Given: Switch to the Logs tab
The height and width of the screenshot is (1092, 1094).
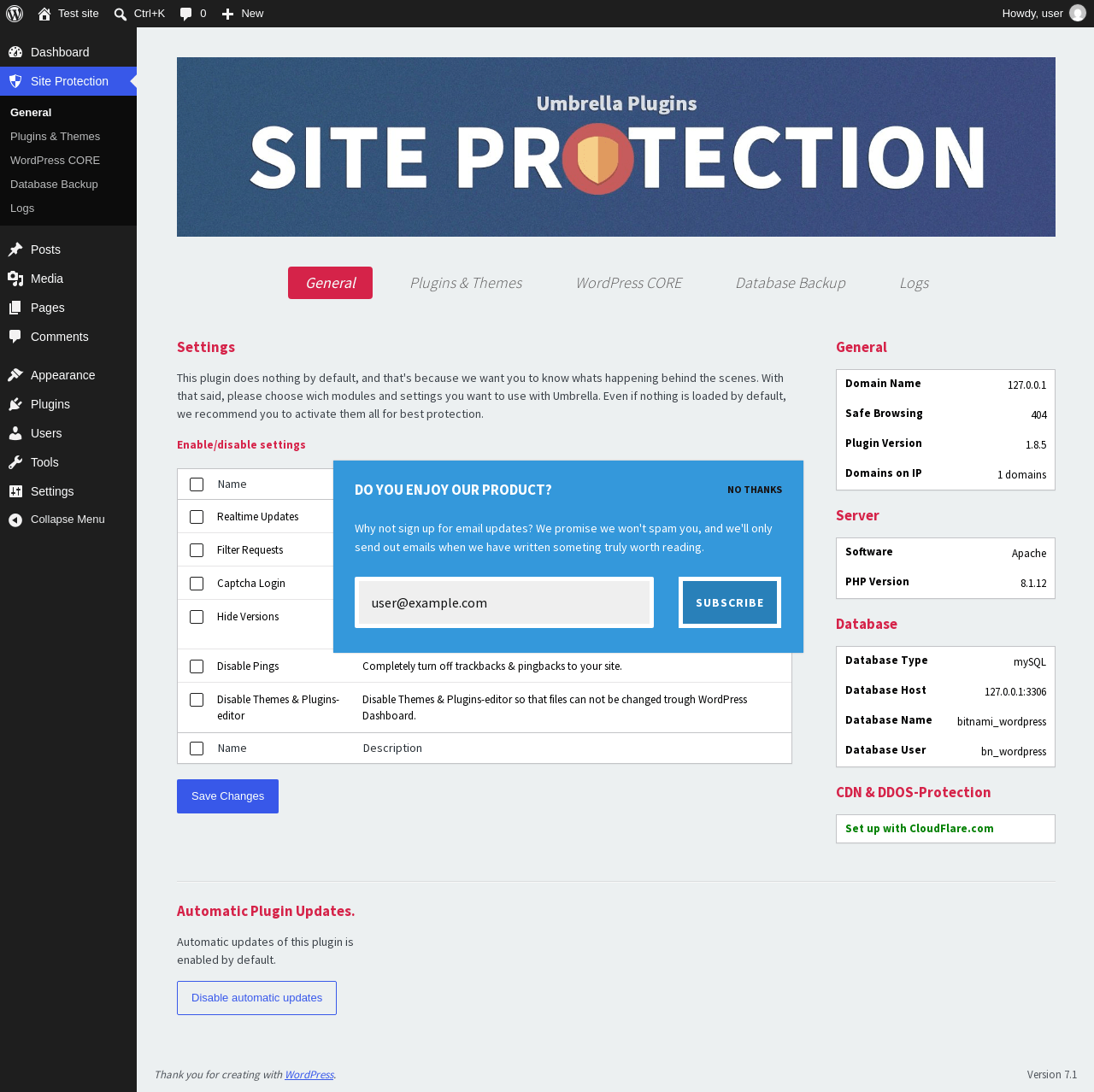Looking at the screenshot, I should (x=914, y=283).
